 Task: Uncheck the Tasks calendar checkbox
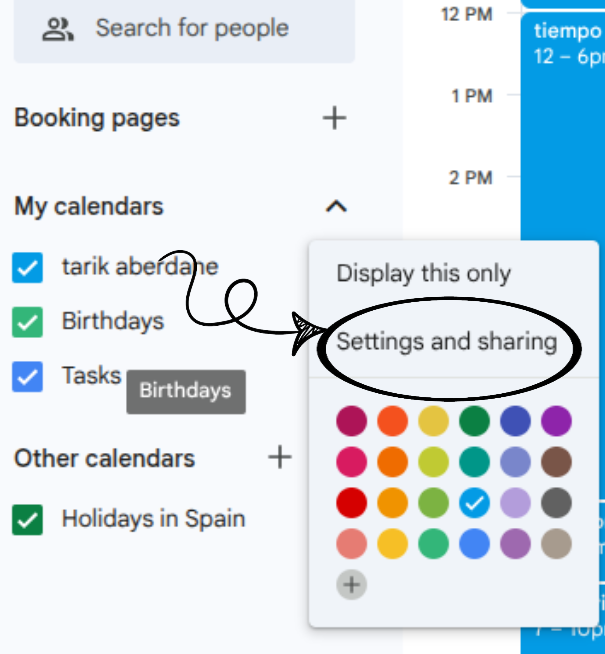[28, 376]
